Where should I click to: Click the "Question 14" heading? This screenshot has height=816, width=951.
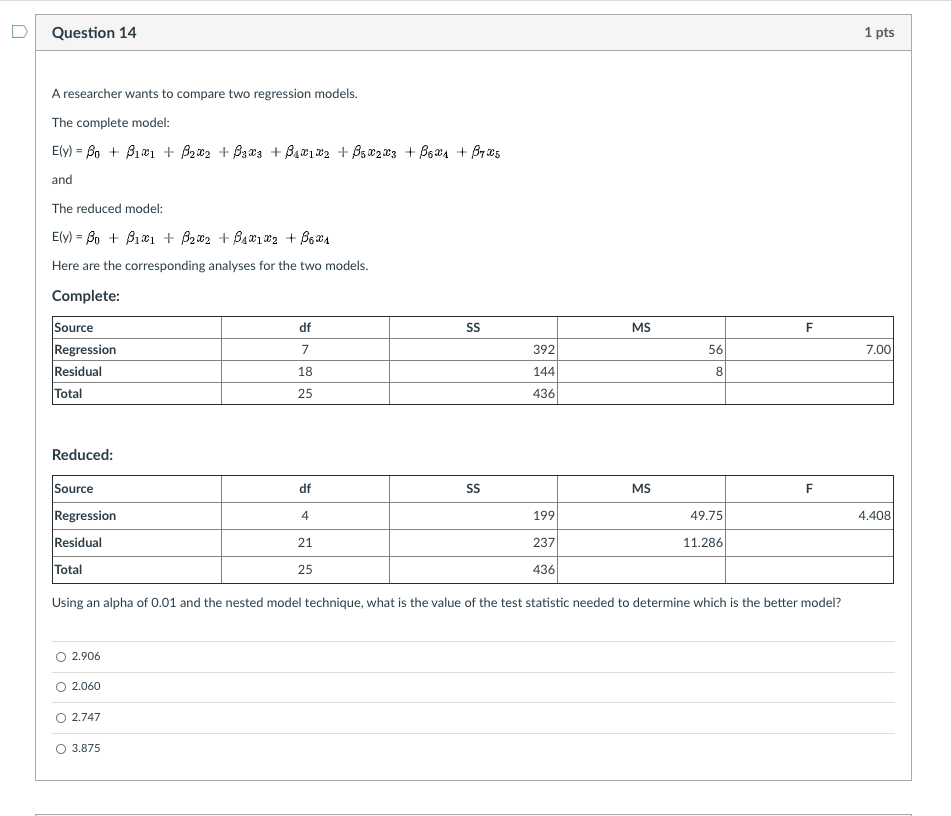coord(94,33)
